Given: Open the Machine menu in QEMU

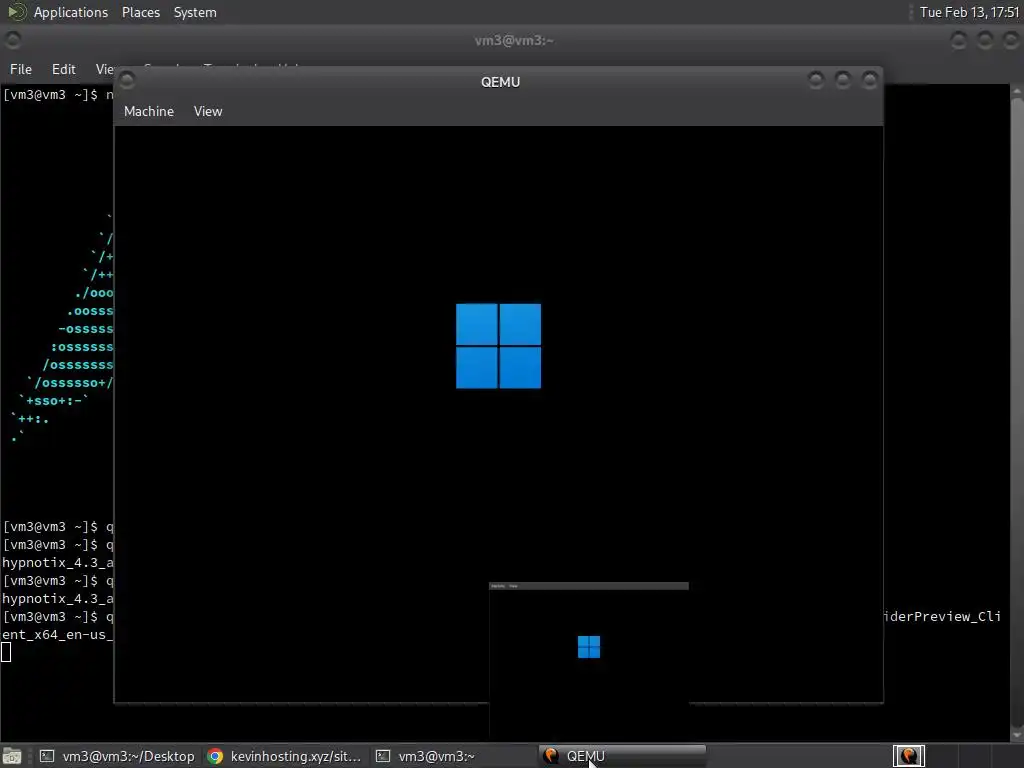Looking at the screenshot, I should (149, 111).
